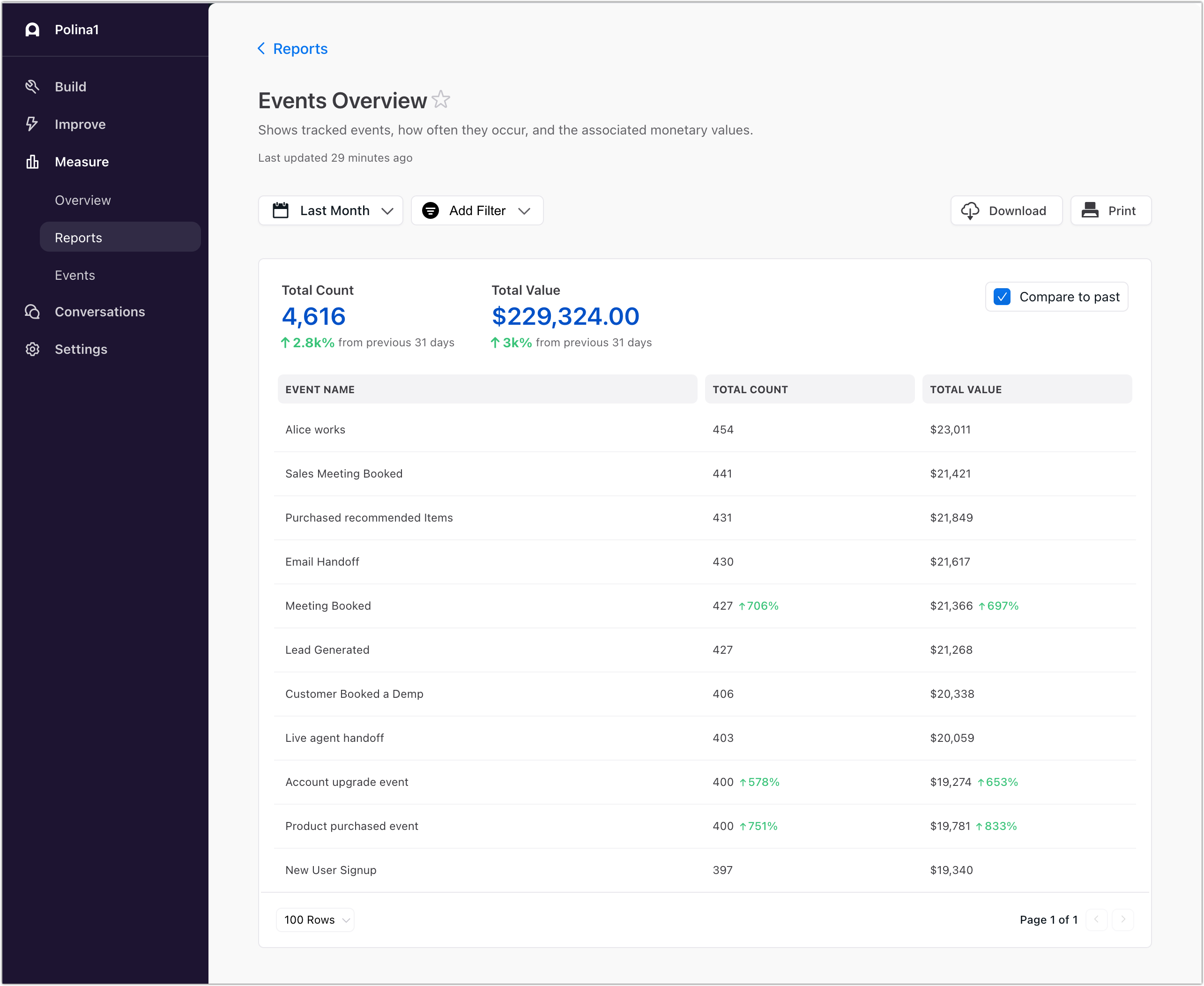Open the 100 Rows per page selector

coord(316,919)
